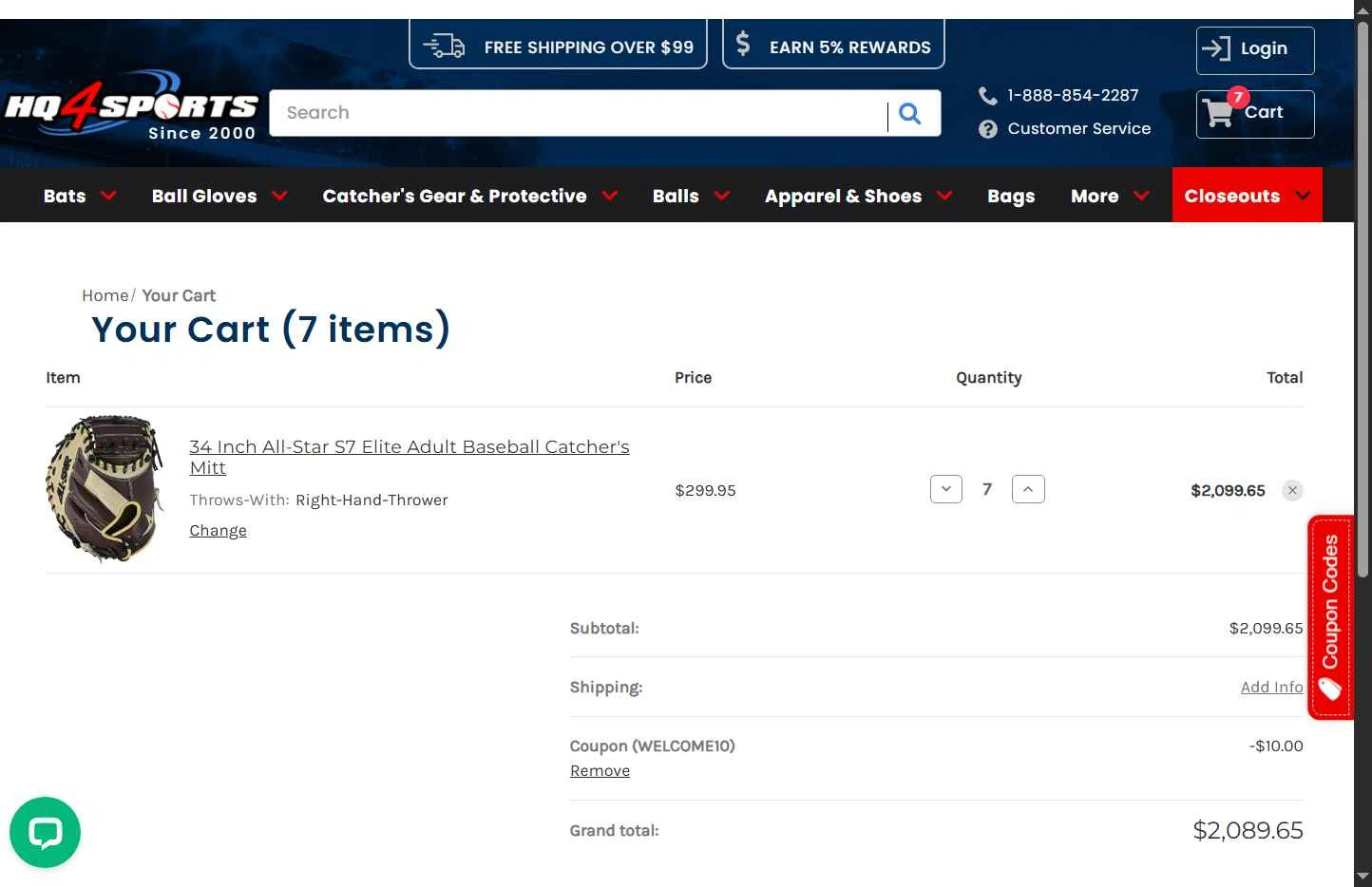This screenshot has width=1372, height=887.
Task: Click the $2,099.65 mitt row total
Action: click(1228, 491)
